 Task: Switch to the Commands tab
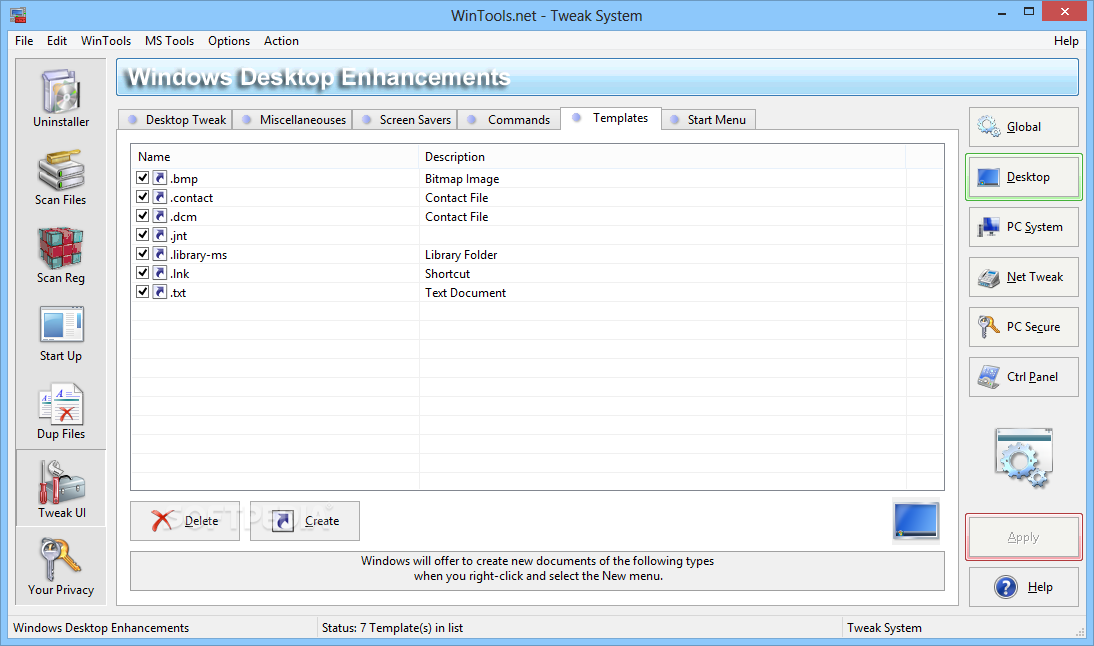point(509,119)
